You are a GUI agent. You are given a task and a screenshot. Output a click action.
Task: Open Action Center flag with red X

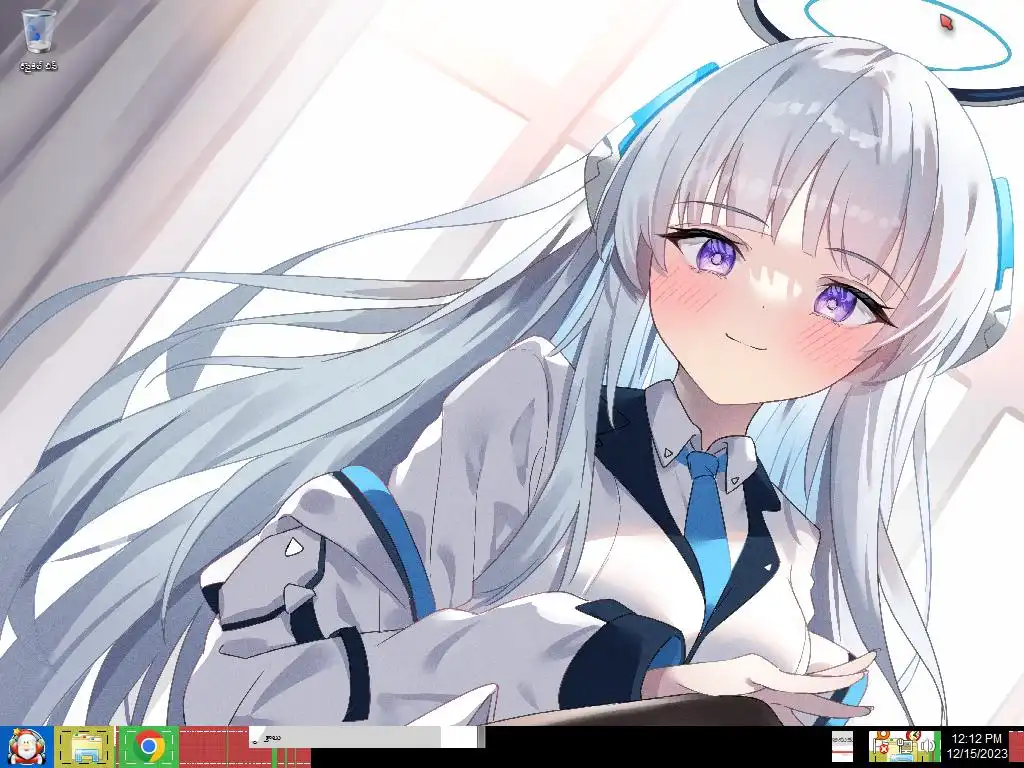point(882,746)
